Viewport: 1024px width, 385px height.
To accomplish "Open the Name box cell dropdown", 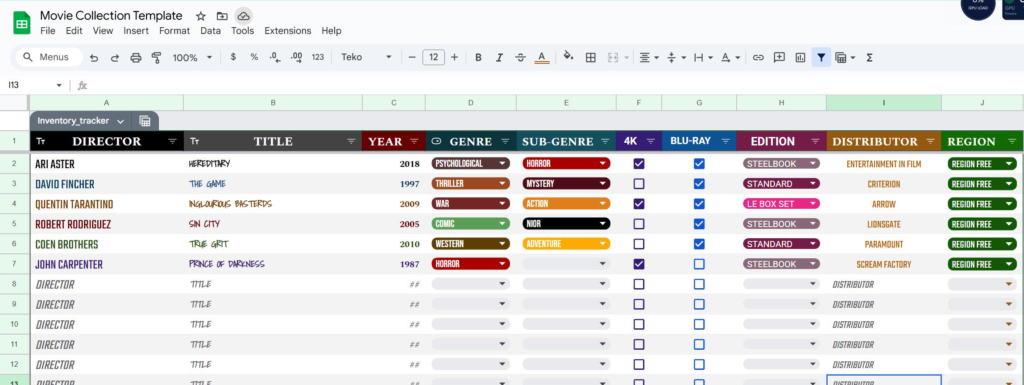I will (59, 85).
